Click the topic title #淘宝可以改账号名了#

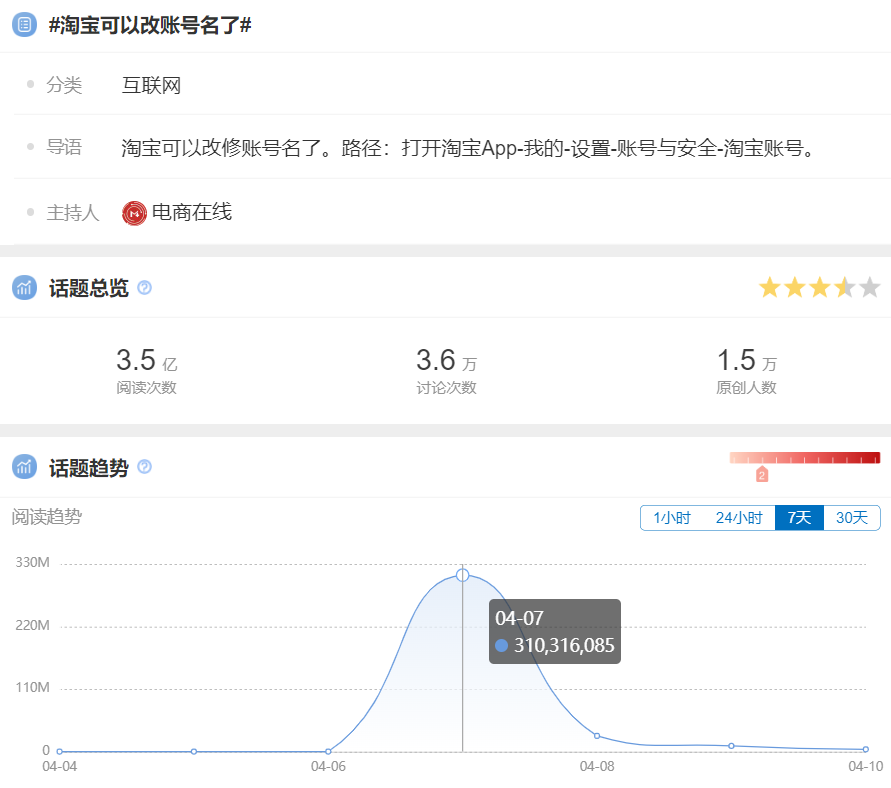point(150,26)
